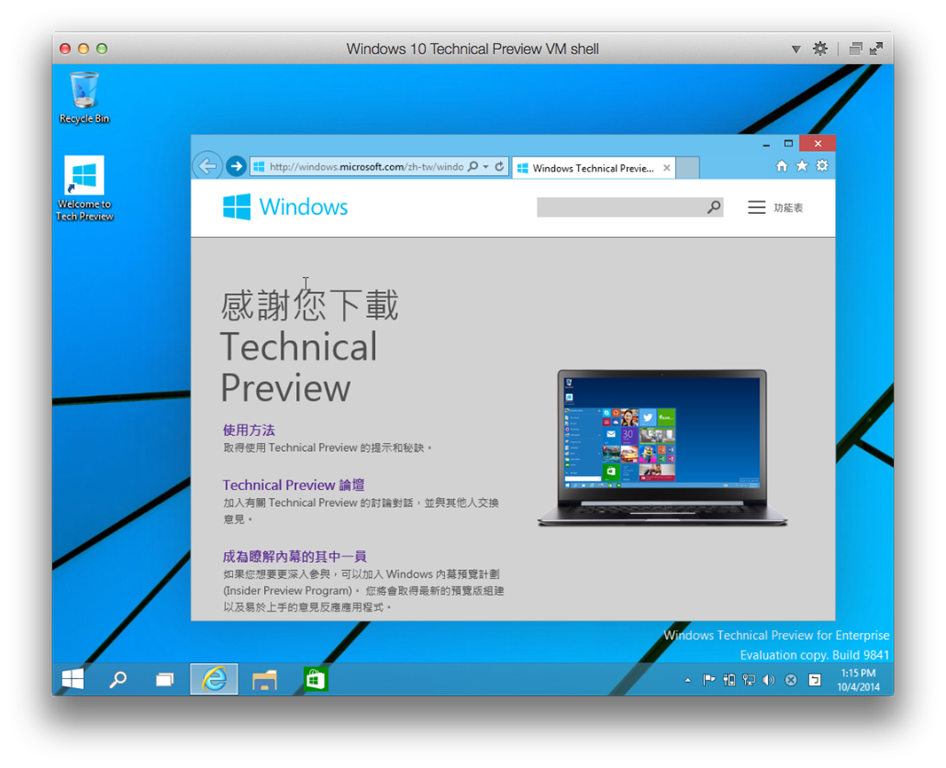This screenshot has width=946, height=768.
Task: Expand the address bar dropdown arrow
Action: click(486, 167)
